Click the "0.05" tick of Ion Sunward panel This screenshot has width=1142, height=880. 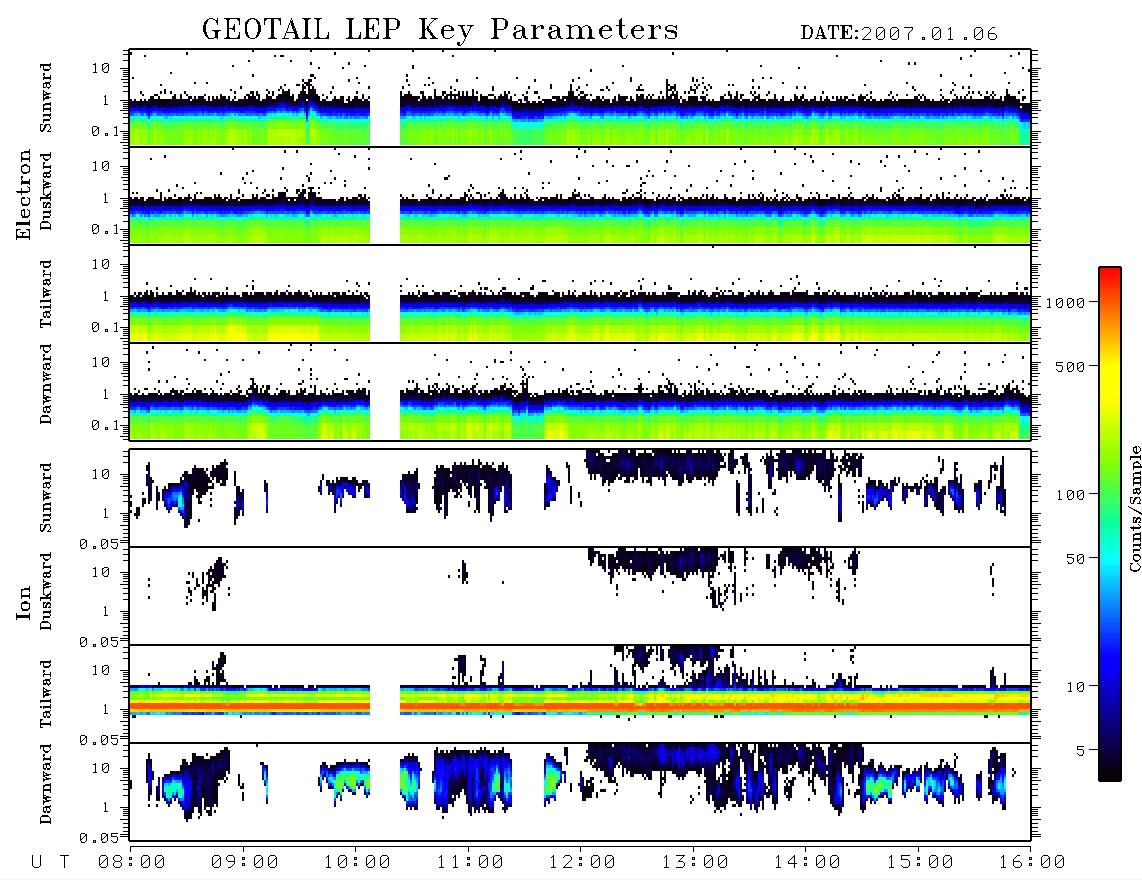coord(99,543)
